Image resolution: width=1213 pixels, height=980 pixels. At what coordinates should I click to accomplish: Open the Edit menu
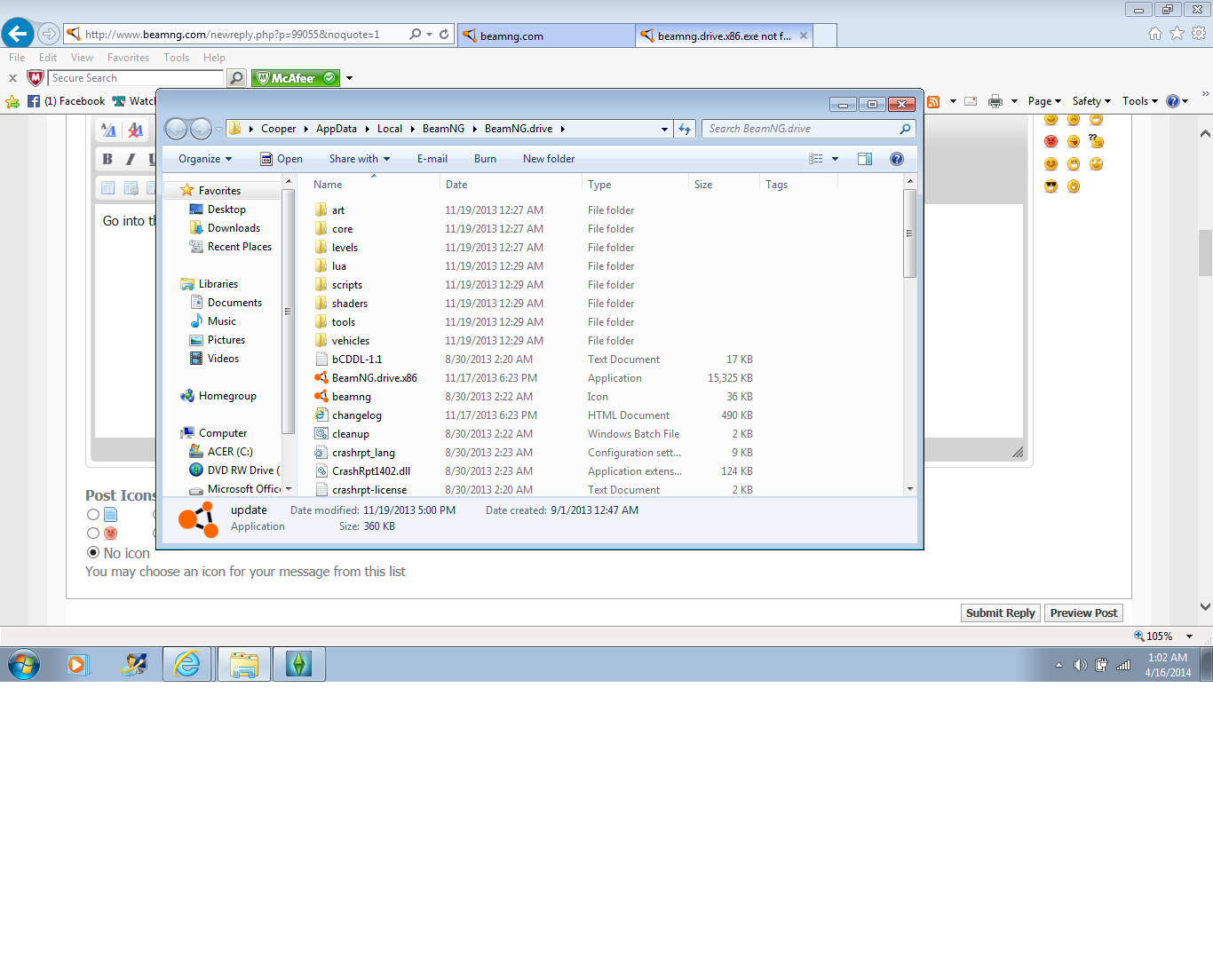[48, 58]
